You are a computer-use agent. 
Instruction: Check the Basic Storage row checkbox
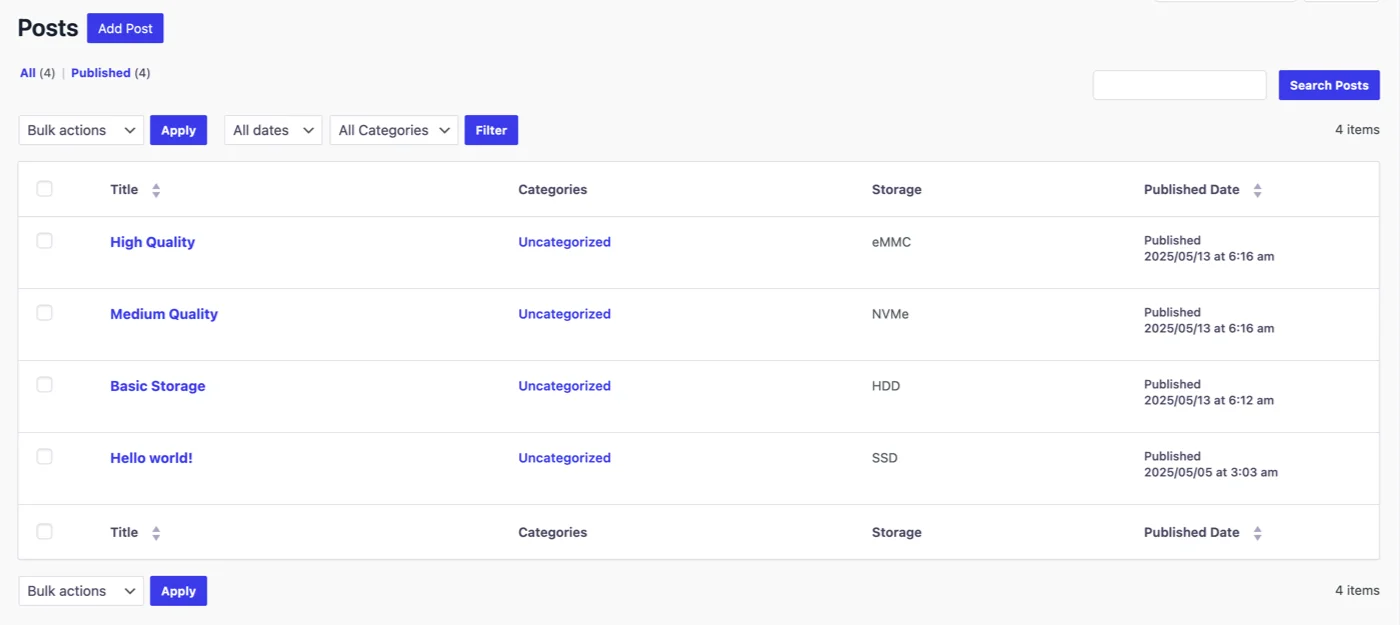44,384
